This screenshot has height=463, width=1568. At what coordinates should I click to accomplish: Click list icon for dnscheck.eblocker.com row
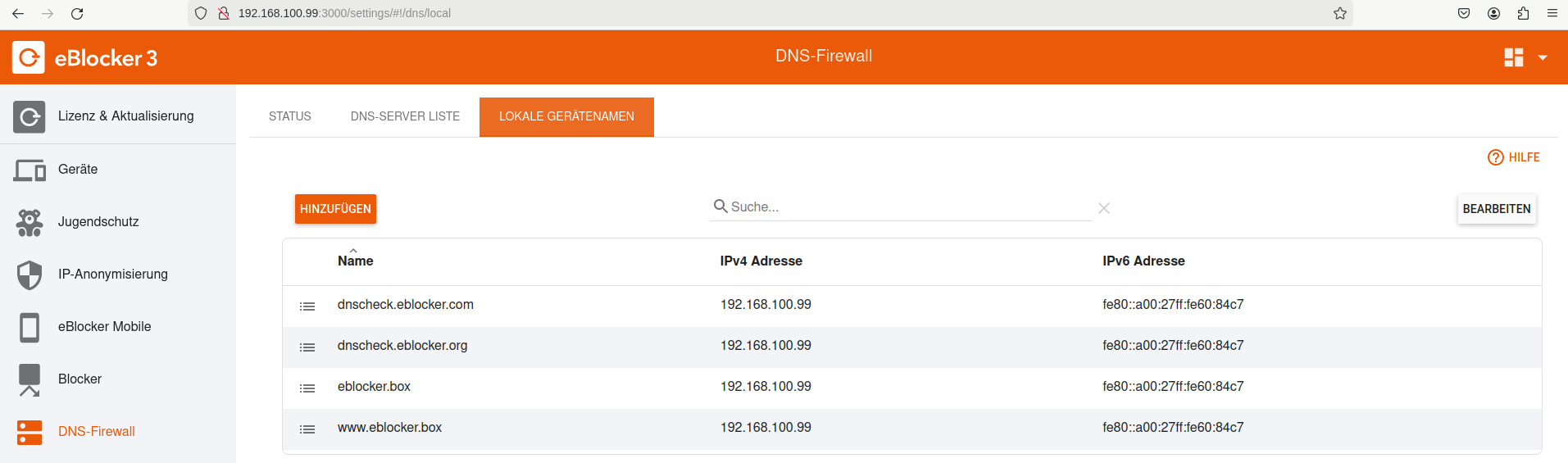(307, 306)
